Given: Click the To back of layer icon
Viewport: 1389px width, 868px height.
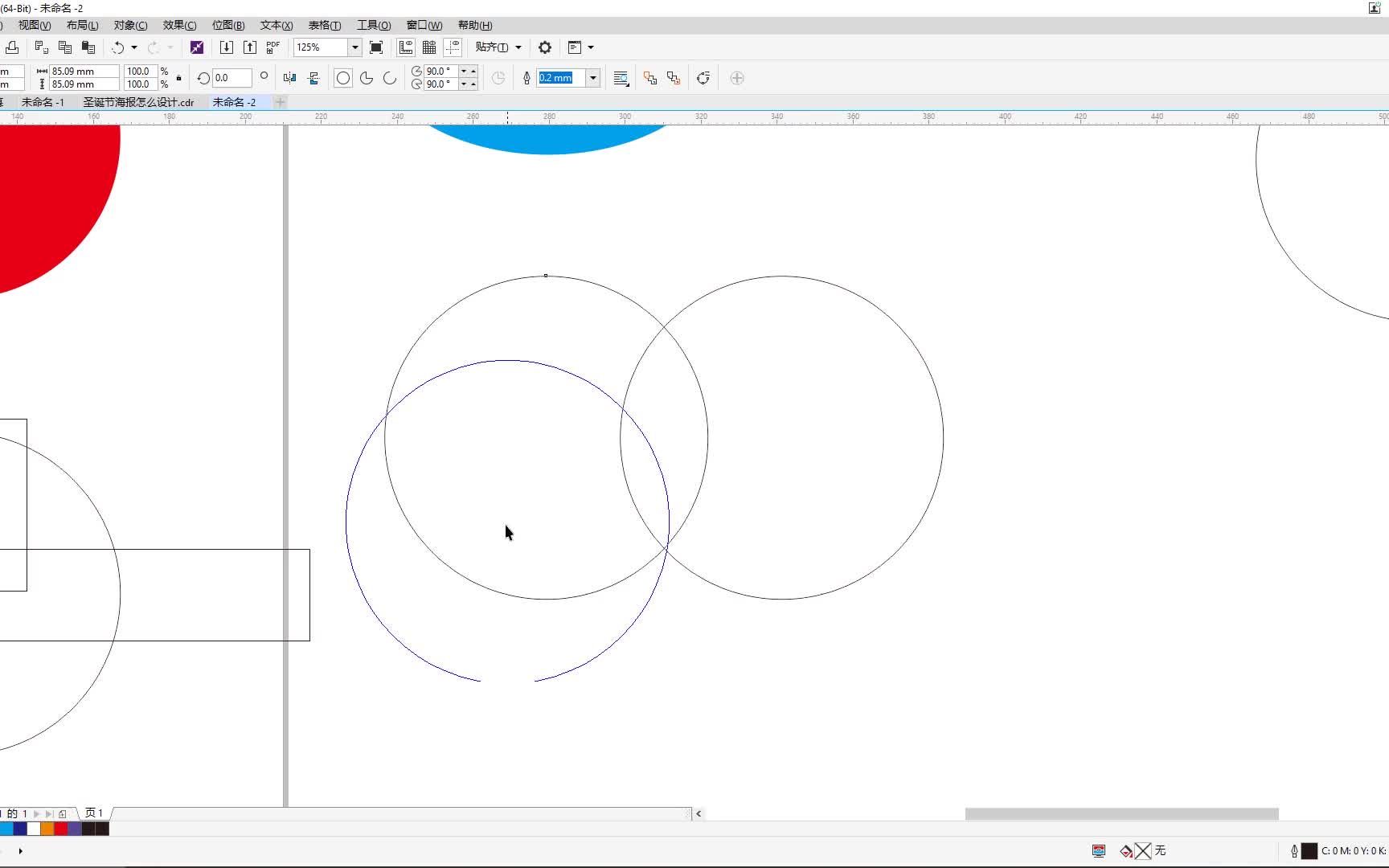Looking at the screenshot, I should 674,78.
